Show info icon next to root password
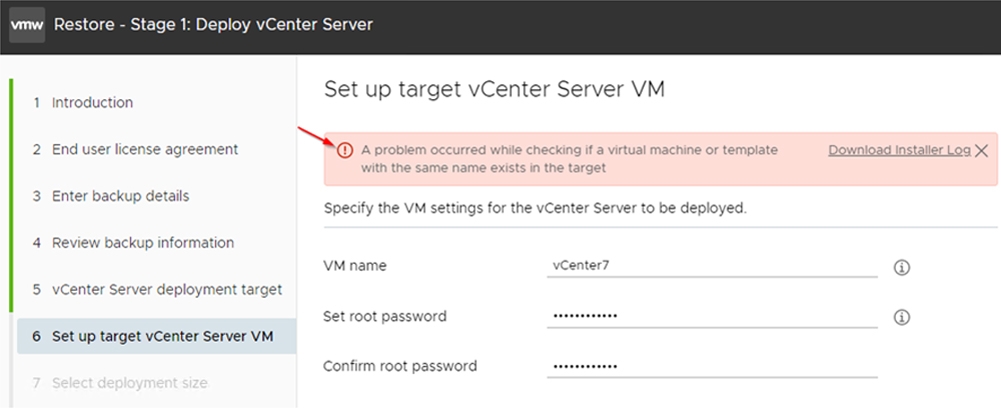This screenshot has height=410, width=1001. pos(901,317)
